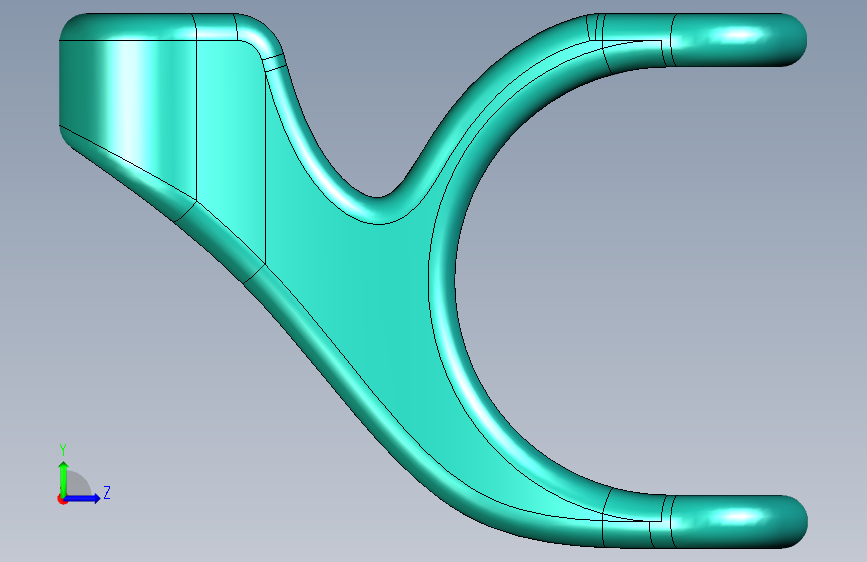Select the rounded tip of the upper fork prong
867x562 pixels.
coord(738,39)
